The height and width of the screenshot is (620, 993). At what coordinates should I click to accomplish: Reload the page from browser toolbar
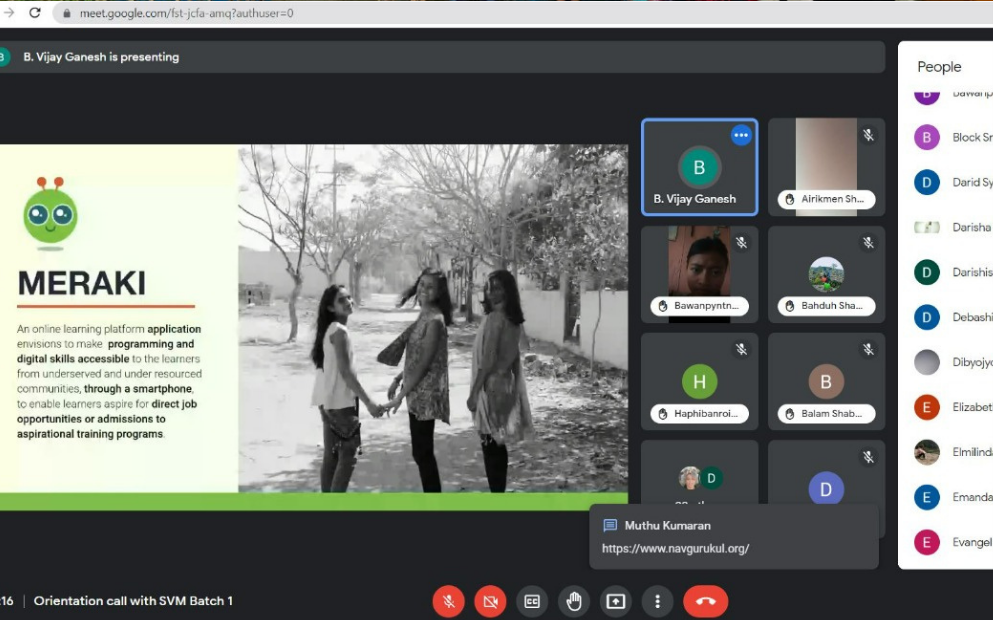tap(35, 13)
